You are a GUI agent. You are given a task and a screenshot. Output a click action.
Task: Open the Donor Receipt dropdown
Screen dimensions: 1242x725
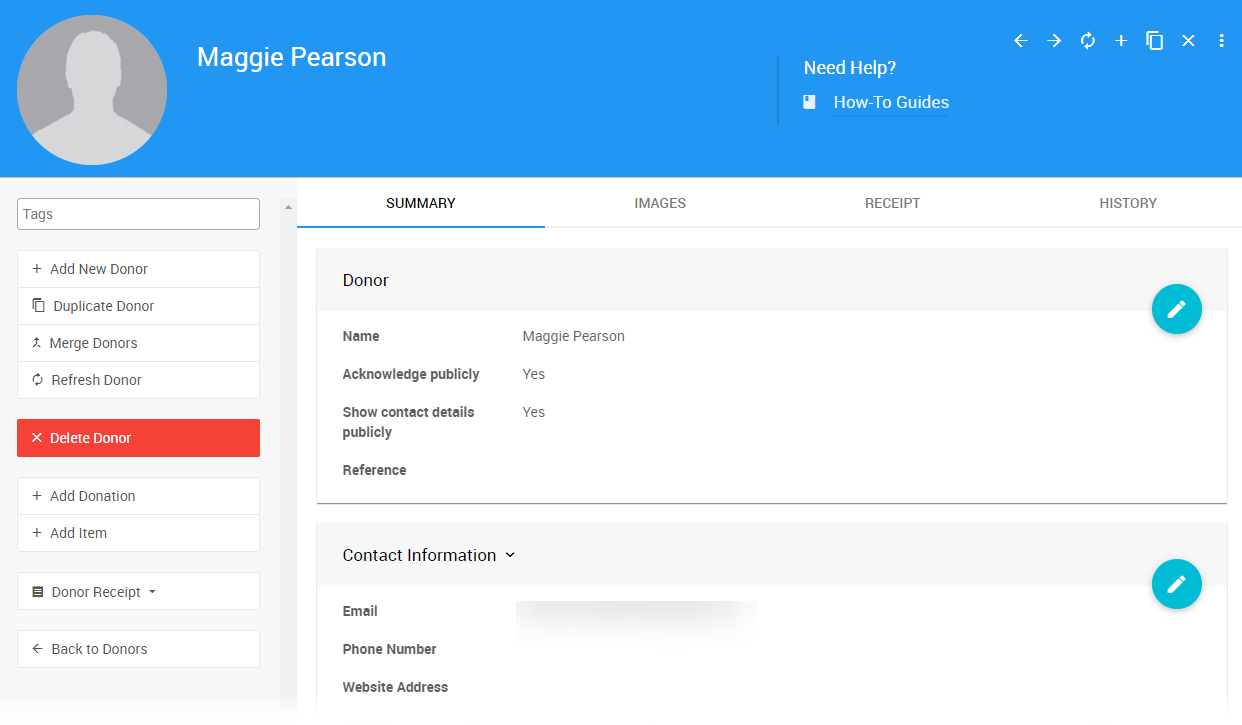(x=138, y=592)
